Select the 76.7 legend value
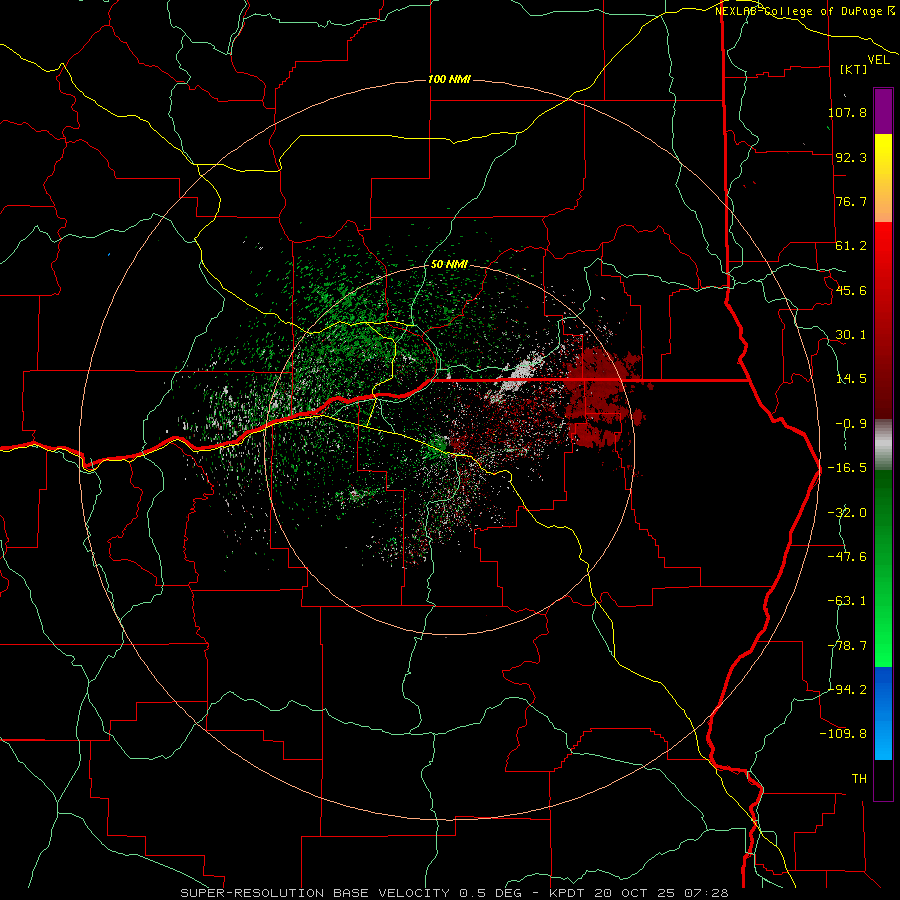Image resolution: width=900 pixels, height=900 pixels. tap(851, 201)
